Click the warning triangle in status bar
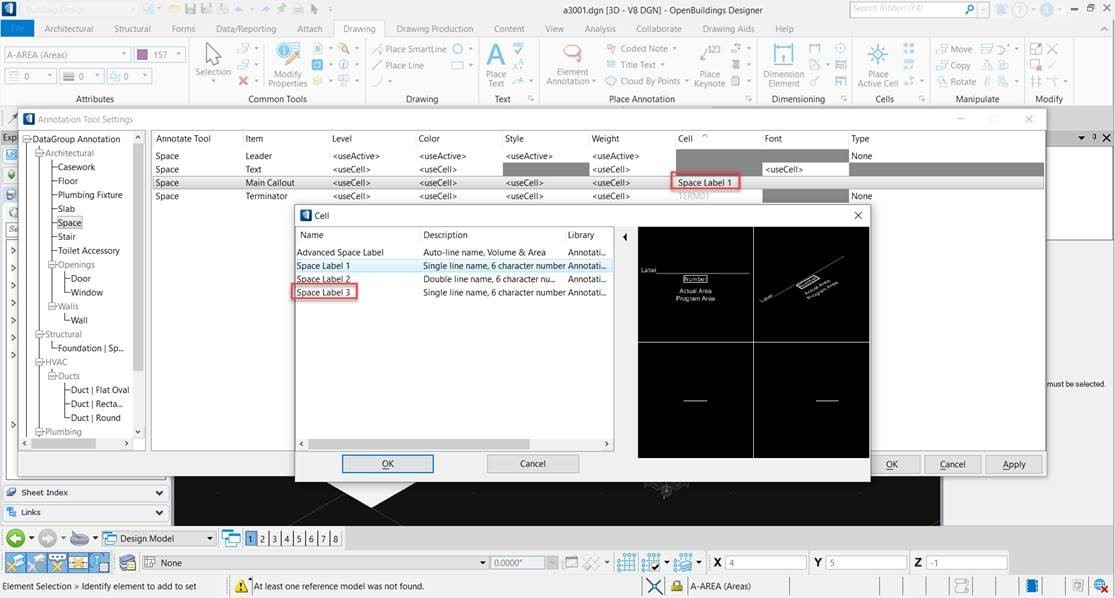 (x=242, y=586)
